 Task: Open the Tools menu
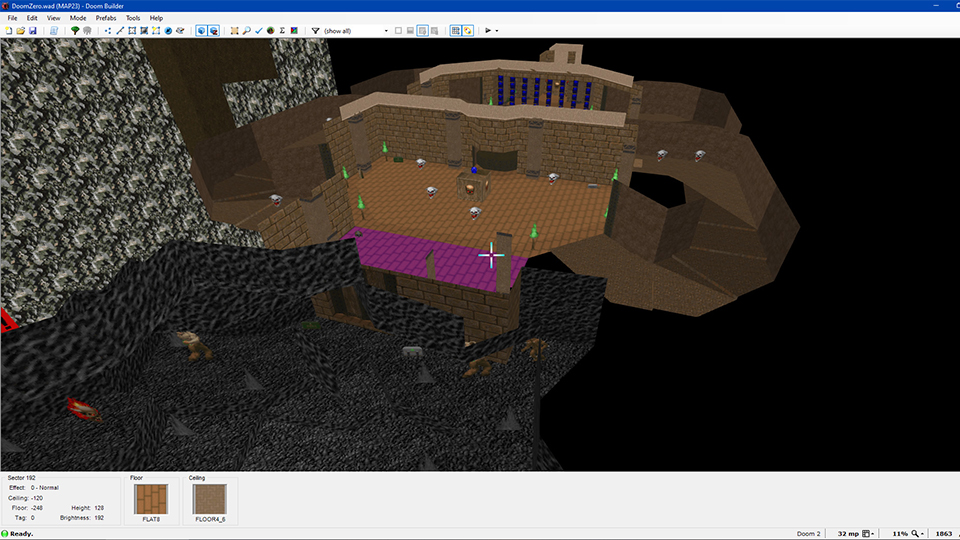click(x=133, y=18)
